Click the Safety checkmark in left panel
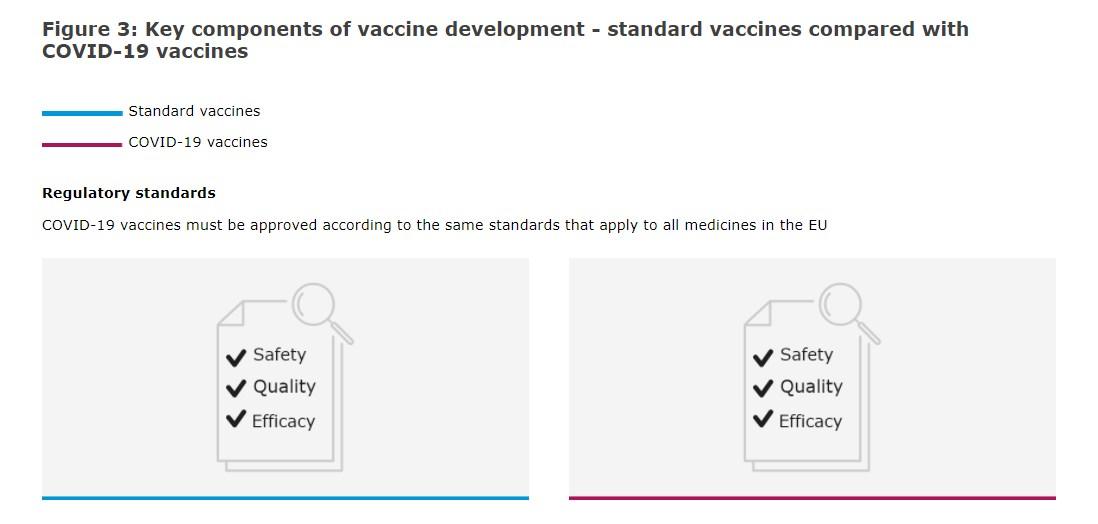1098x524 pixels. (236, 357)
